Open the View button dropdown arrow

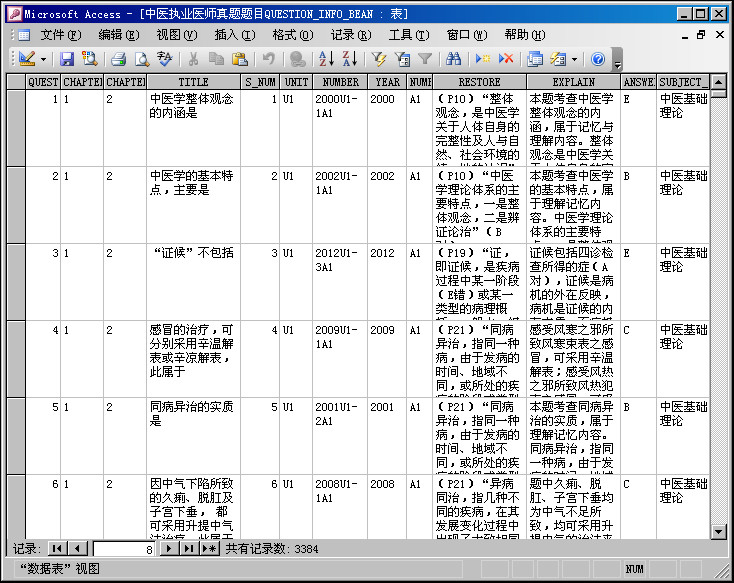[x=44, y=59]
